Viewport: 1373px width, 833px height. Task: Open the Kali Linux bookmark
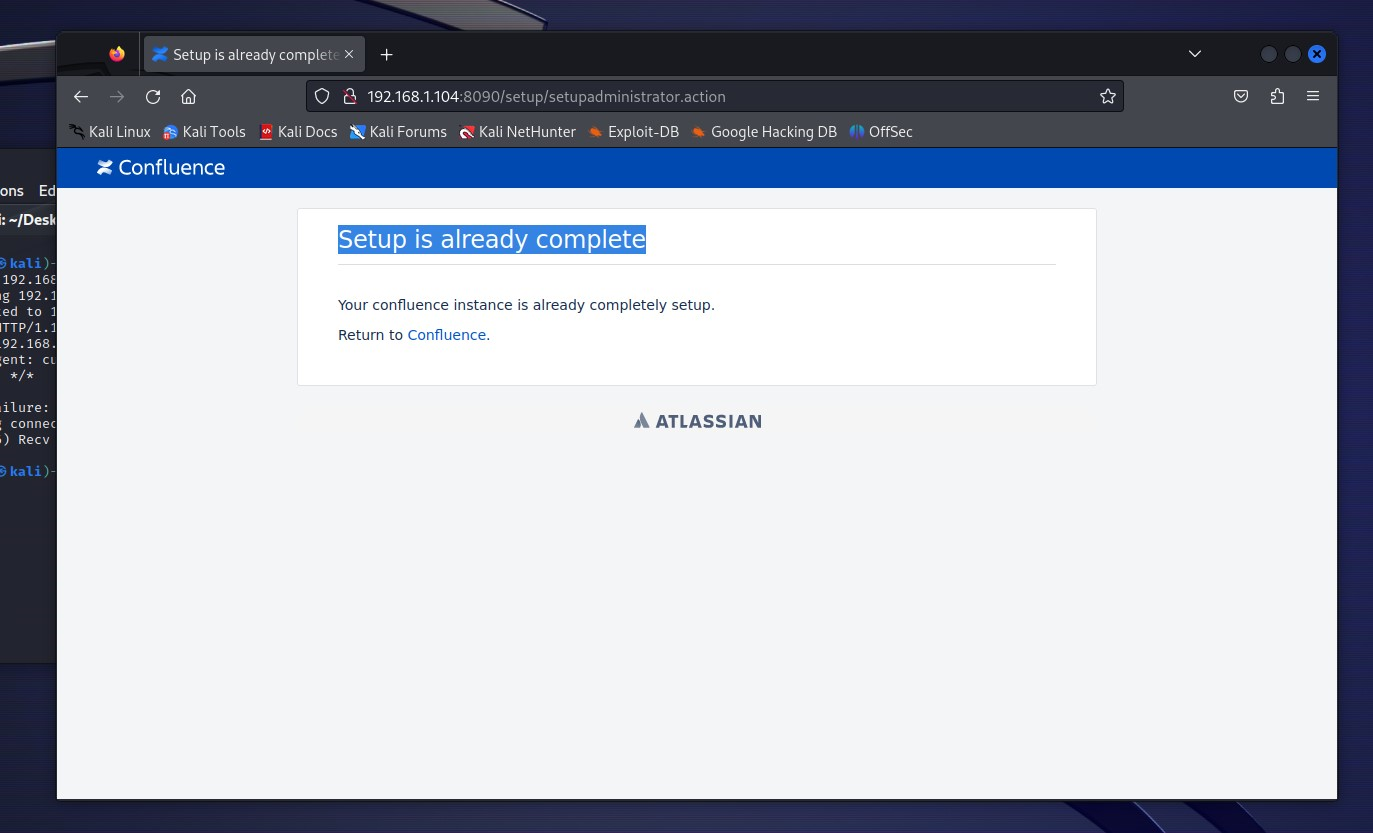click(x=110, y=131)
